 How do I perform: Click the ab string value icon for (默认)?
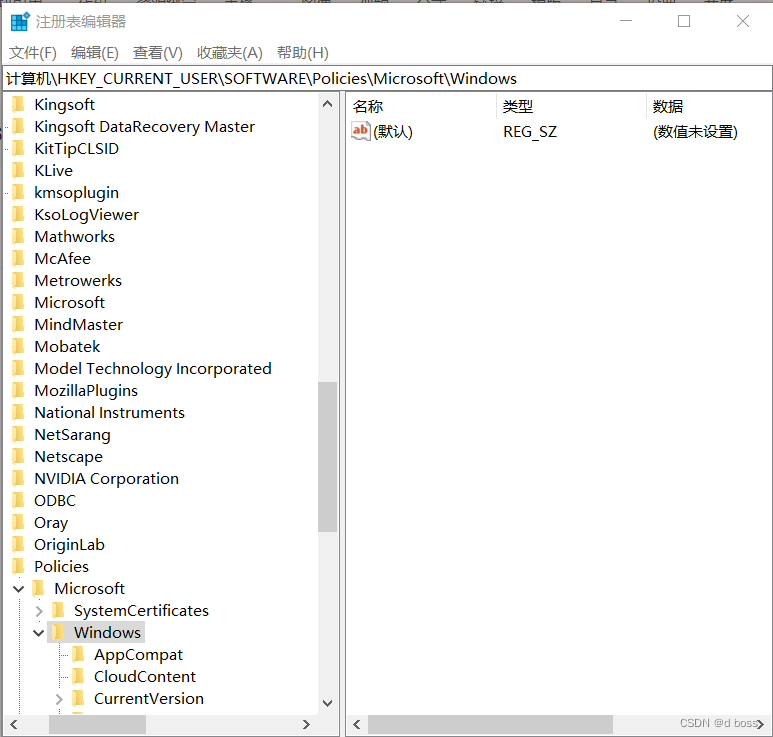[360, 131]
